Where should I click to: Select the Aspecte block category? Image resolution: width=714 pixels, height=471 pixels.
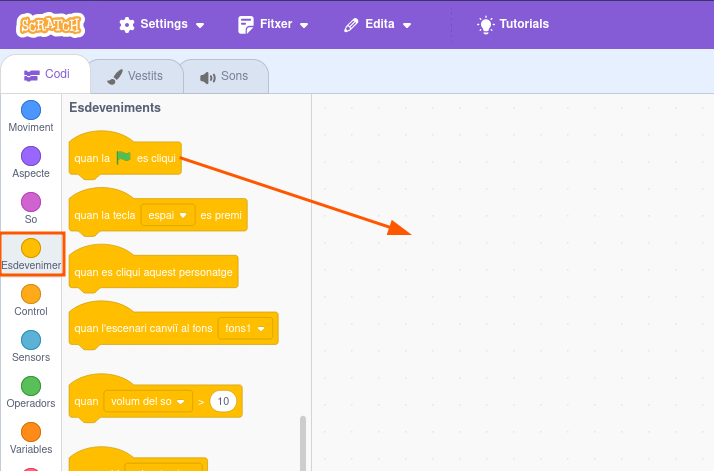click(31, 163)
